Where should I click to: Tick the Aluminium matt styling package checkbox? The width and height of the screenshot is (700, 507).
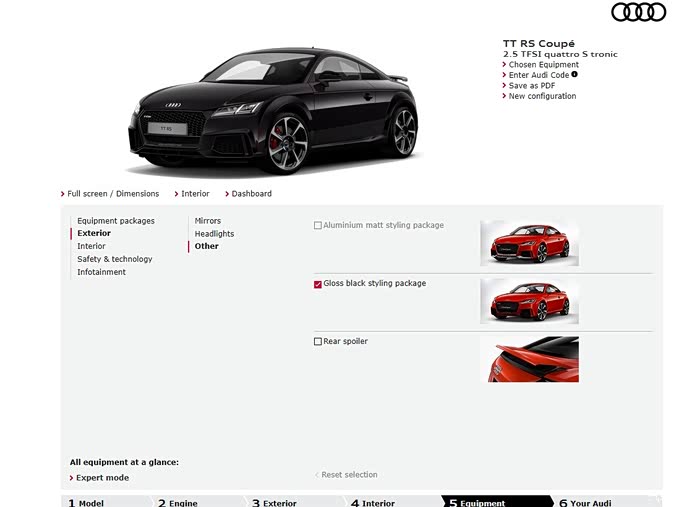click(318, 225)
